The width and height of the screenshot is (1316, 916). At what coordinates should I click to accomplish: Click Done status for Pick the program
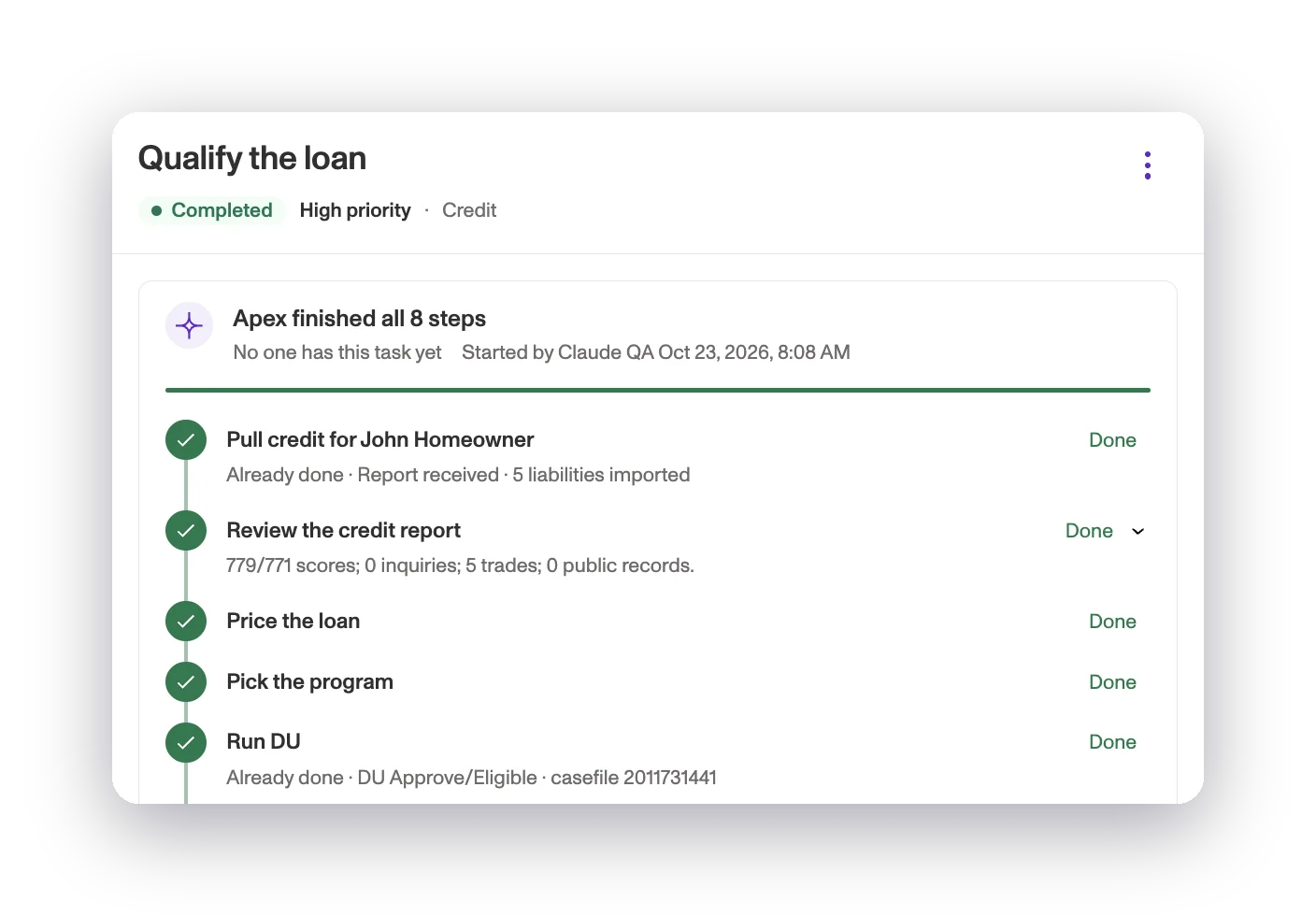click(x=1112, y=682)
